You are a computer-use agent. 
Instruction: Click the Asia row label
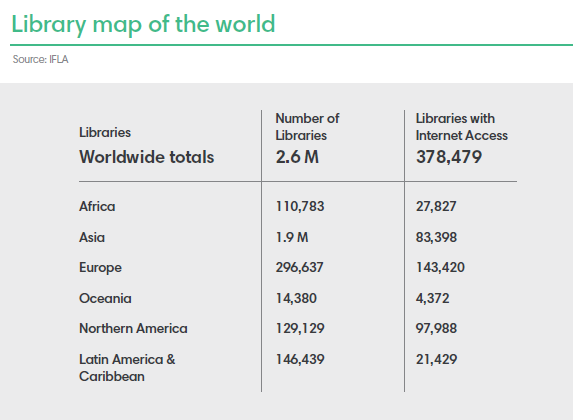[92, 238]
